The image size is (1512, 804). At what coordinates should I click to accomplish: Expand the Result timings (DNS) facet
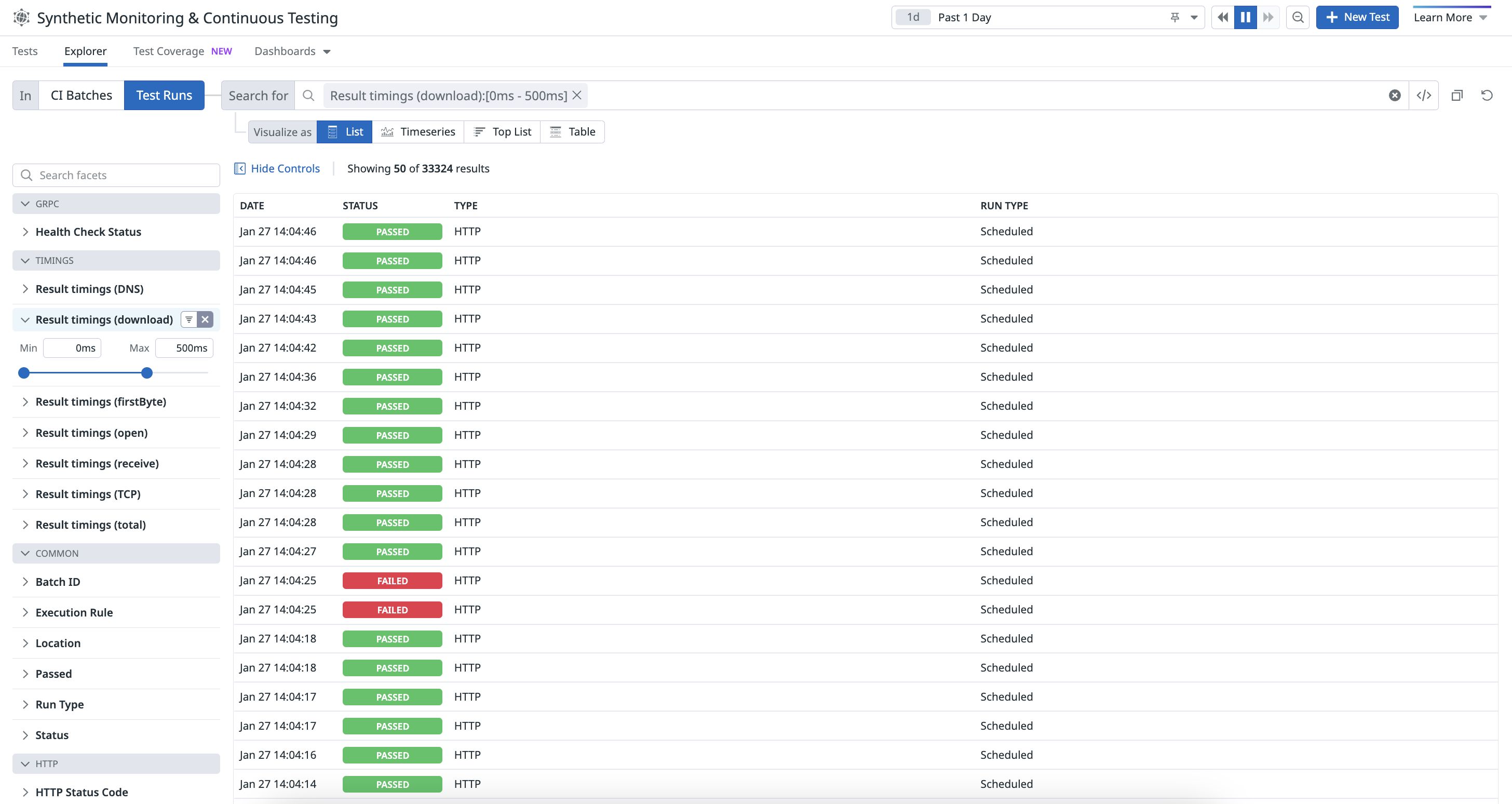tap(89, 289)
